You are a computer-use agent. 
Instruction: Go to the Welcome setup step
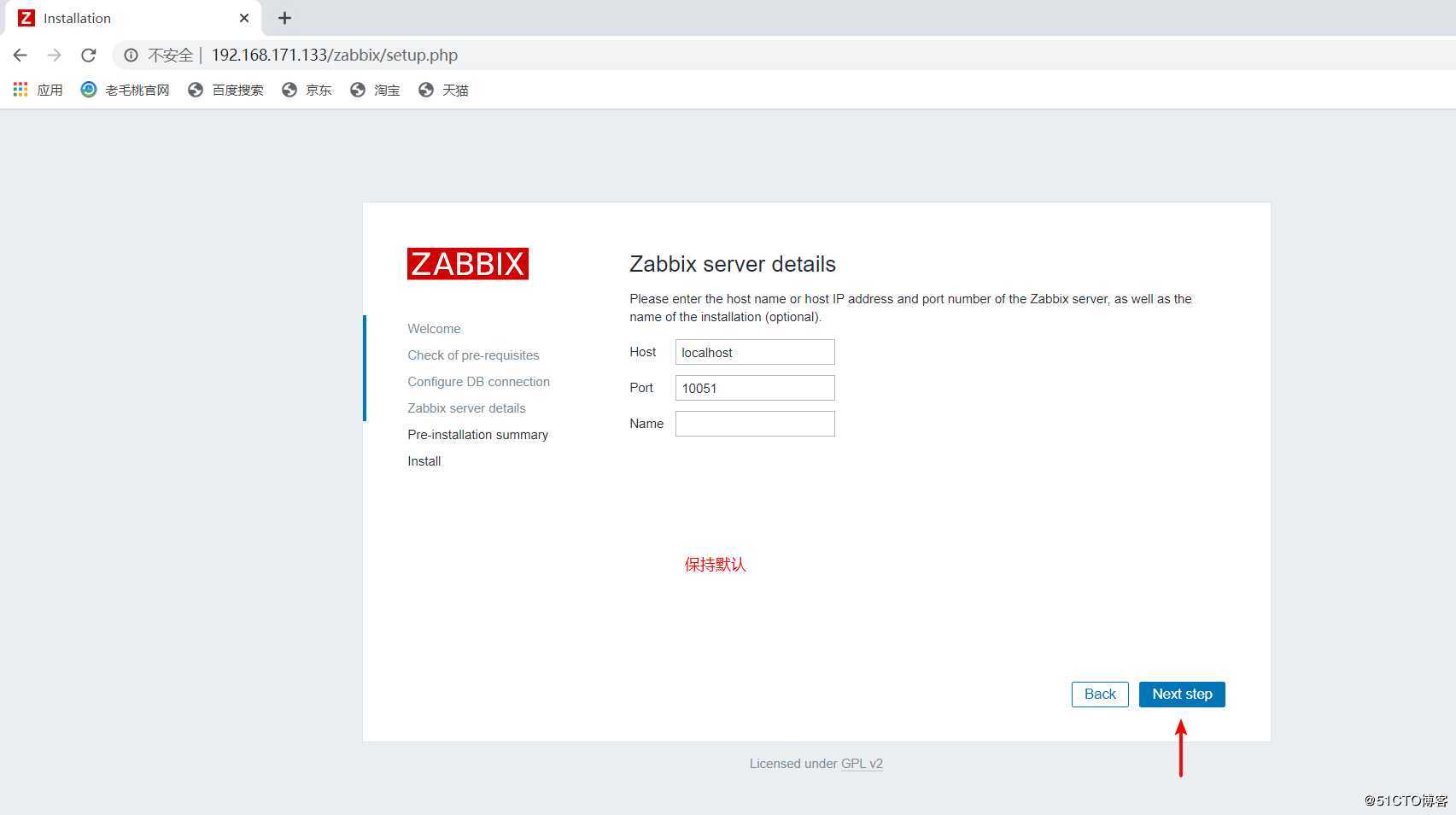click(x=434, y=329)
